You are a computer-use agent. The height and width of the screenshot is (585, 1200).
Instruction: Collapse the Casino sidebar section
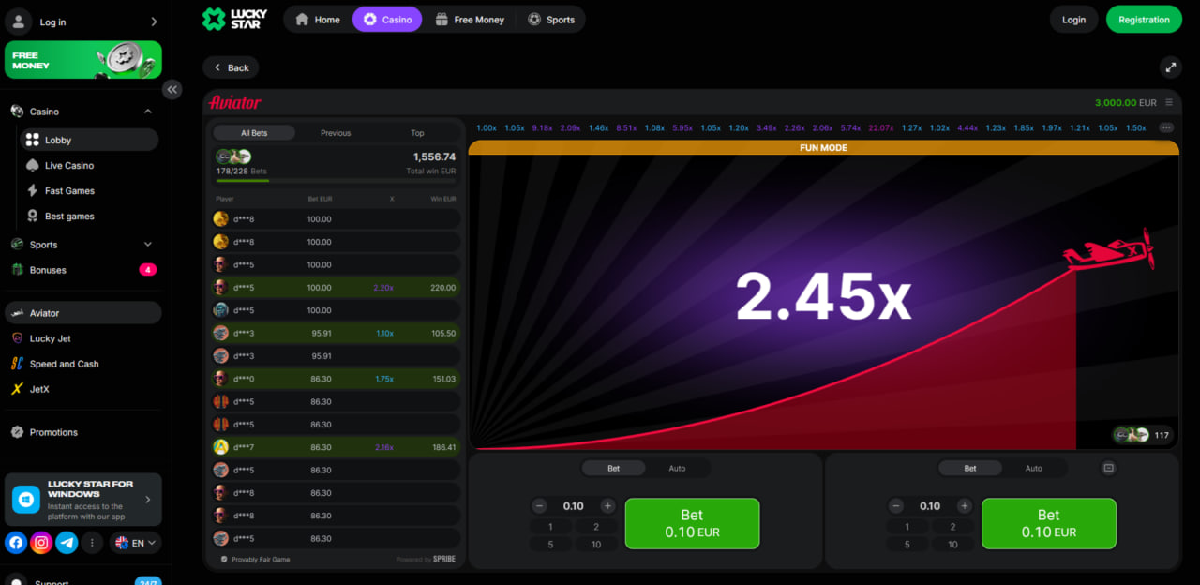pos(148,112)
